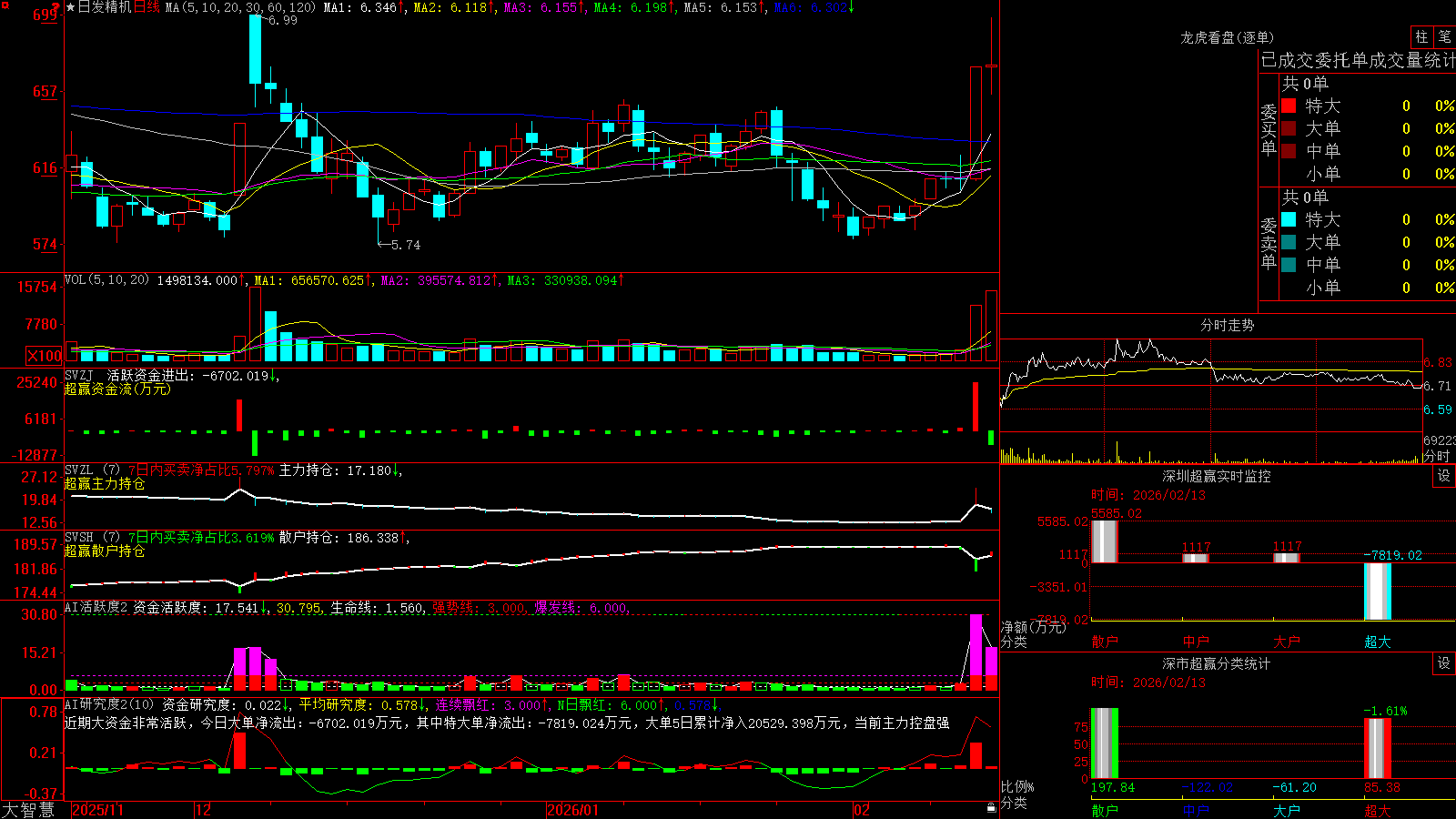Click the 日线 period label
Screen dimensions: 1456x819
[x=147, y=7]
